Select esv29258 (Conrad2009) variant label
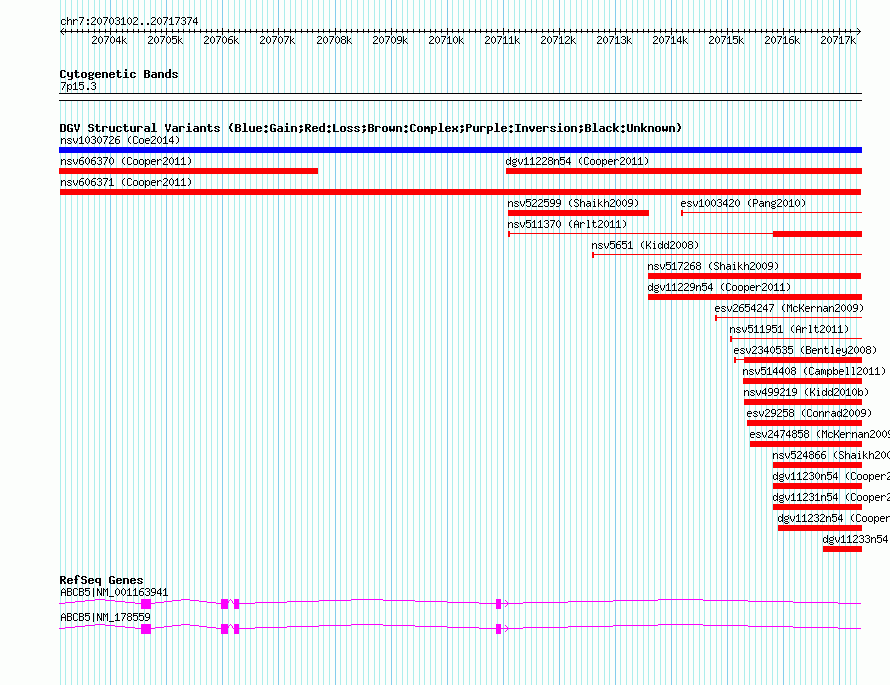This screenshot has width=890, height=685. point(809,413)
